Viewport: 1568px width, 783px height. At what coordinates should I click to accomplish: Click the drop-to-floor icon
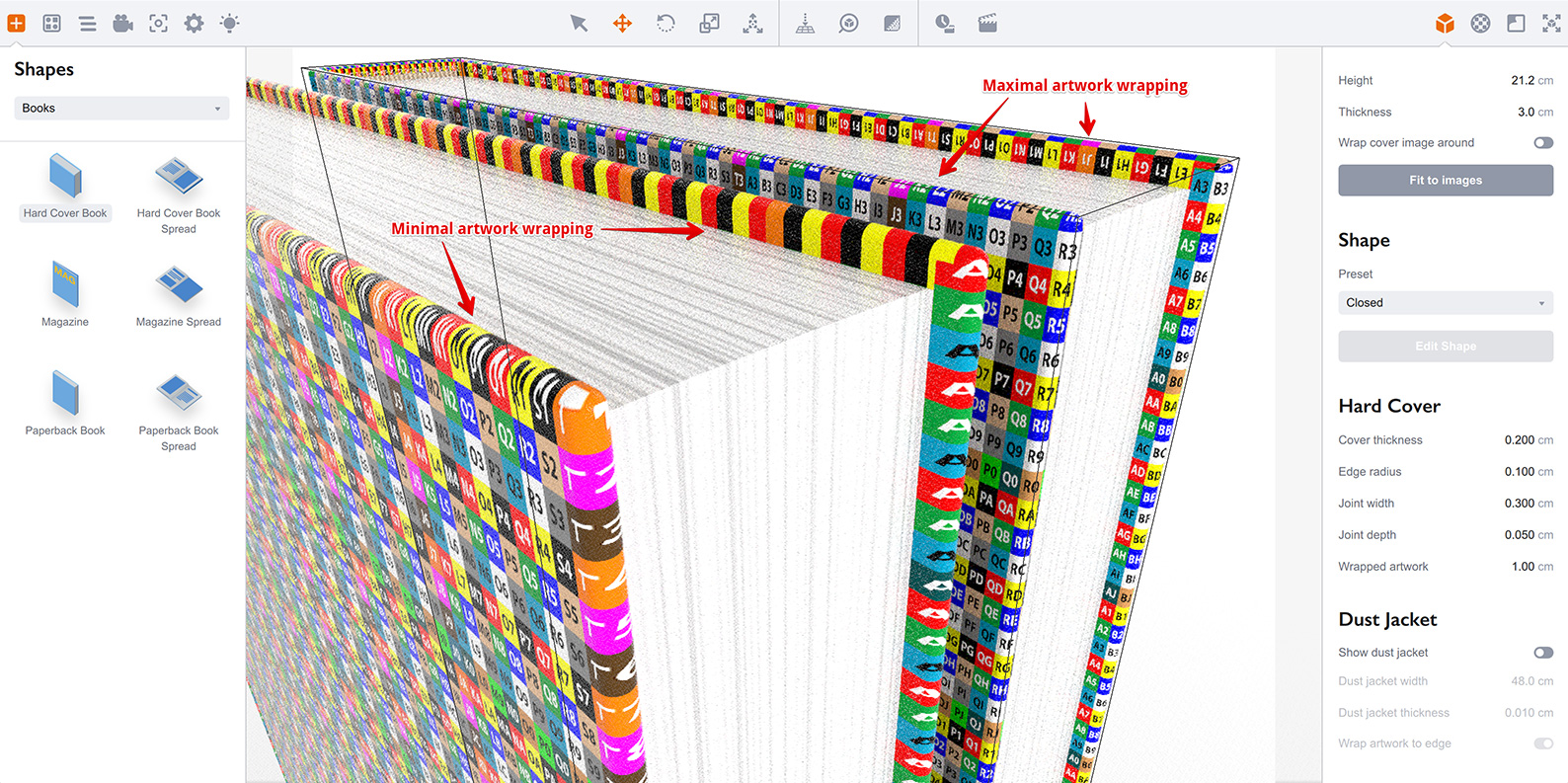(x=806, y=23)
